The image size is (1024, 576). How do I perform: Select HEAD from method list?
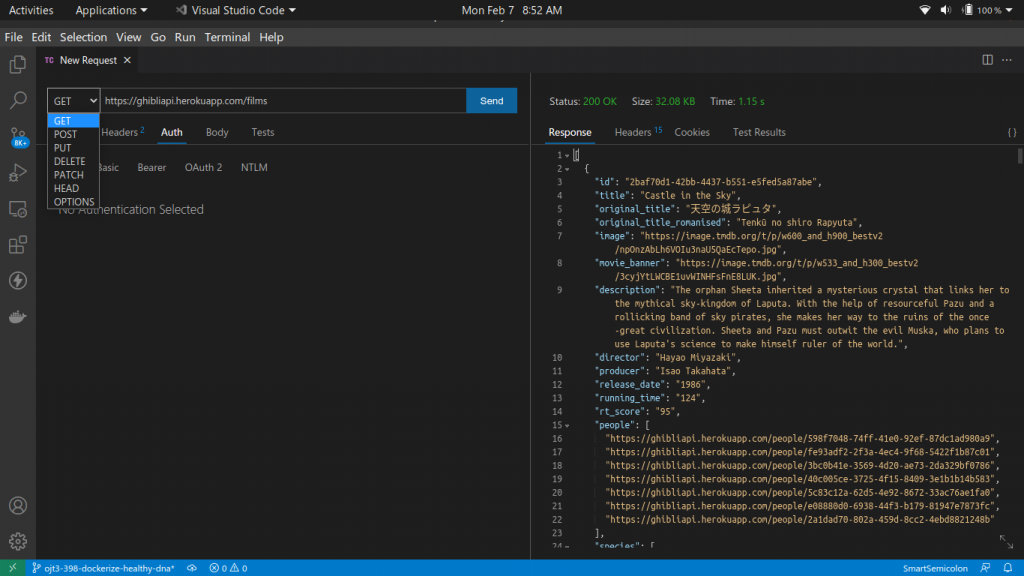click(x=73, y=188)
